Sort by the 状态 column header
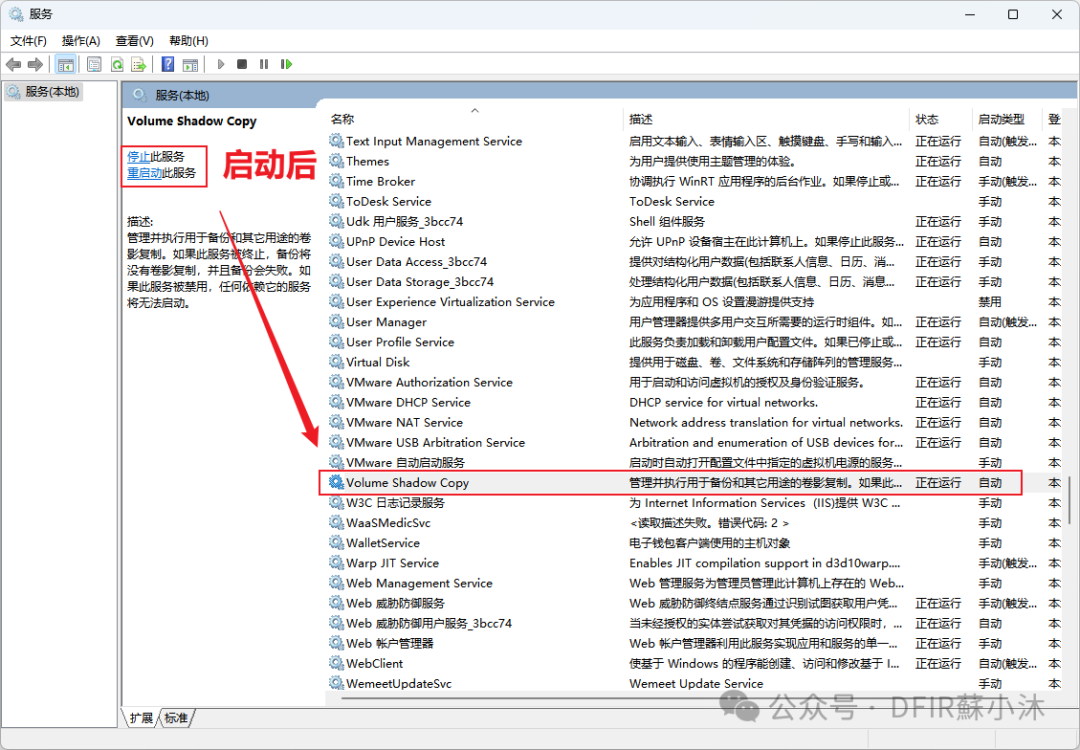The width and height of the screenshot is (1080, 750). pos(941,119)
